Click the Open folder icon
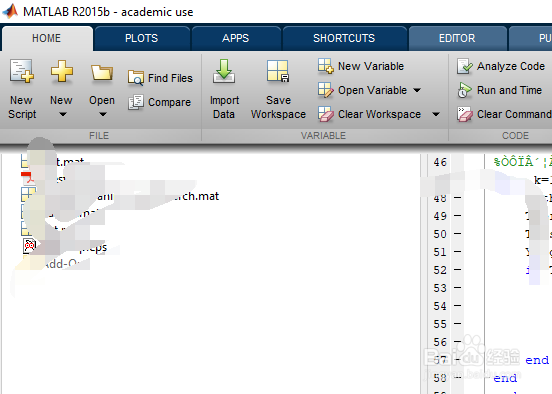 pos(102,73)
